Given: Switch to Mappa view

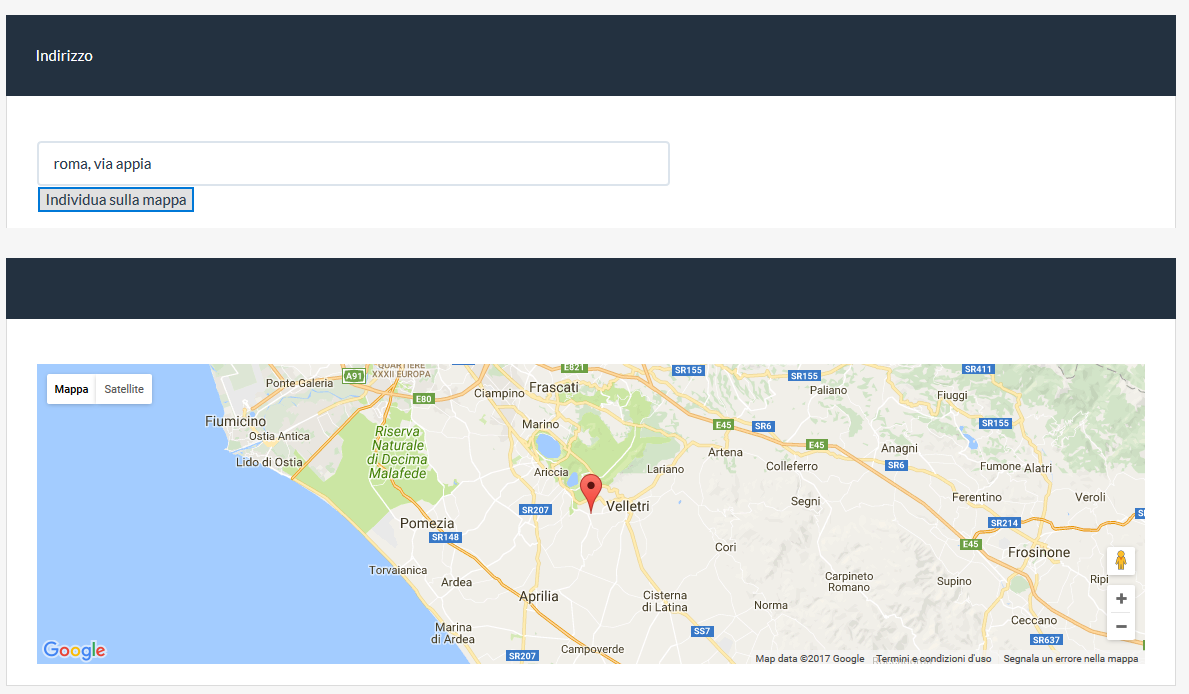Looking at the screenshot, I should pos(71,389).
